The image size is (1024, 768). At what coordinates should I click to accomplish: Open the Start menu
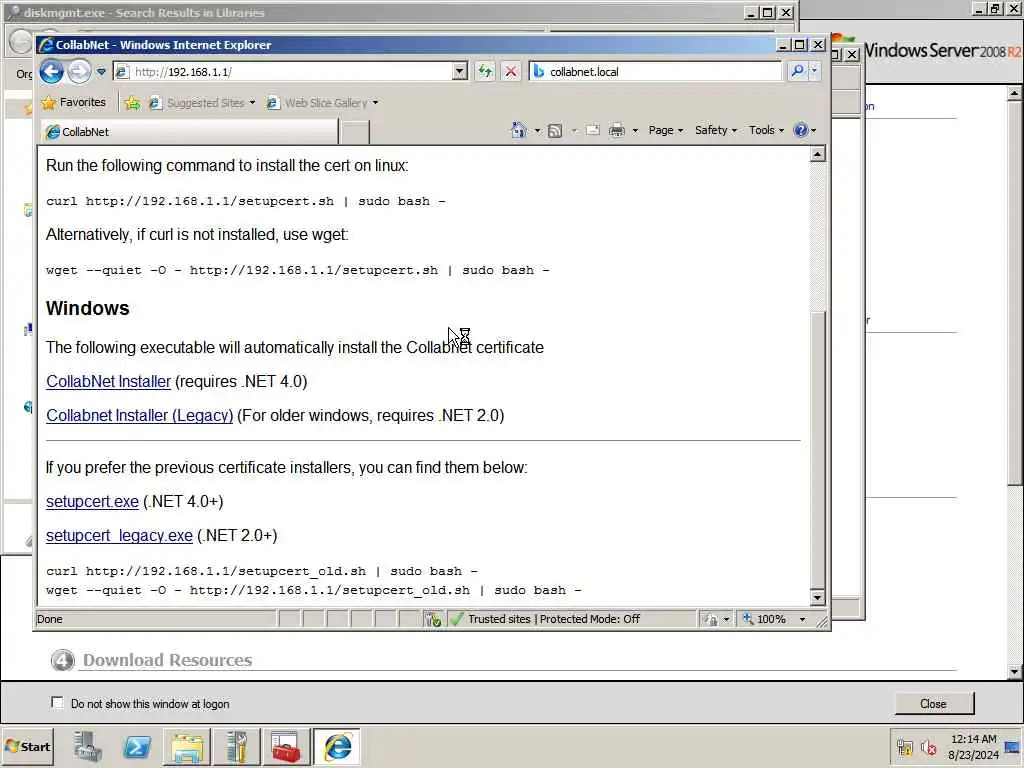coord(27,746)
